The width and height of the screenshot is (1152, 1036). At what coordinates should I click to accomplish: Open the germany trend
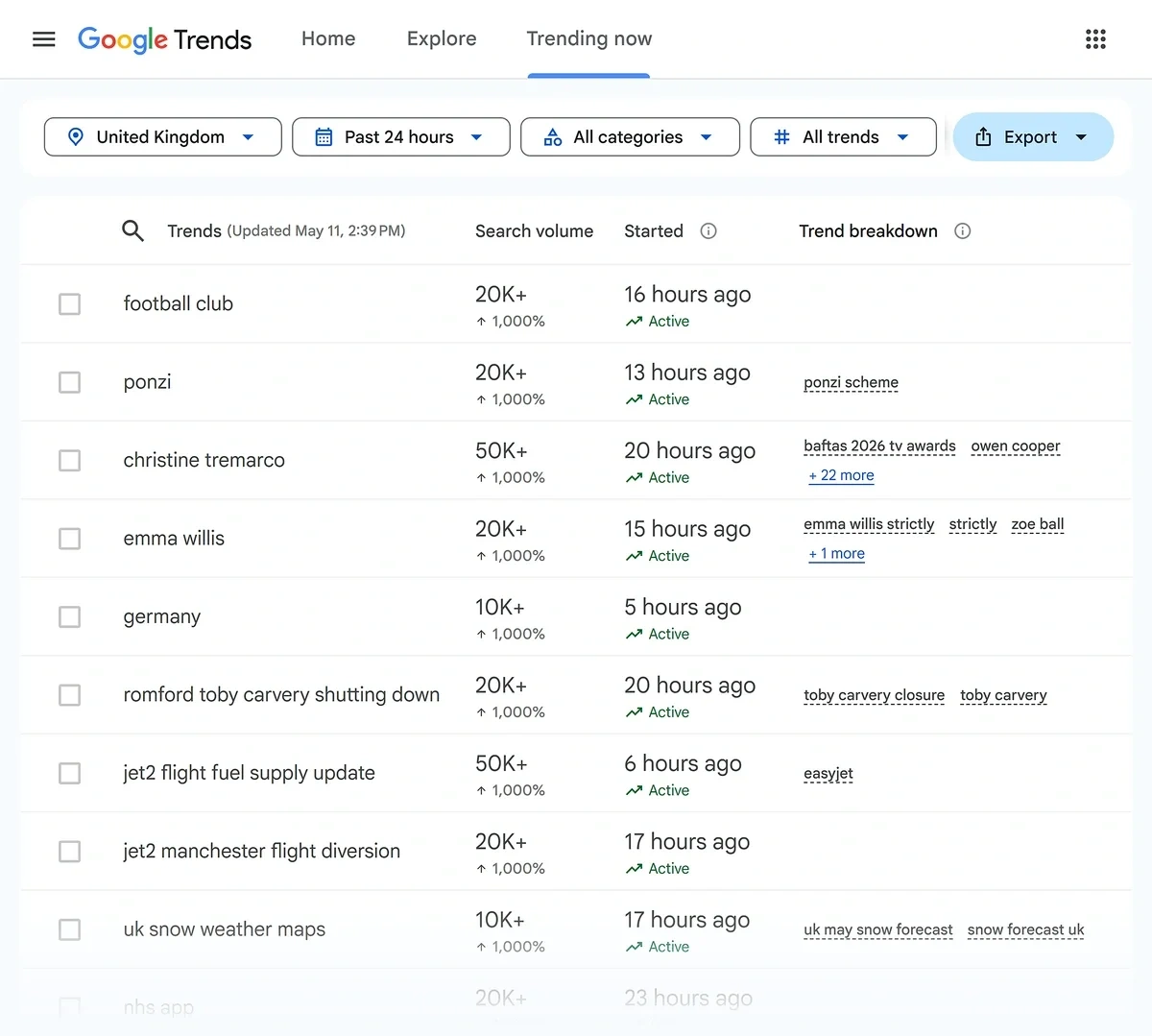pyautogui.click(x=161, y=617)
